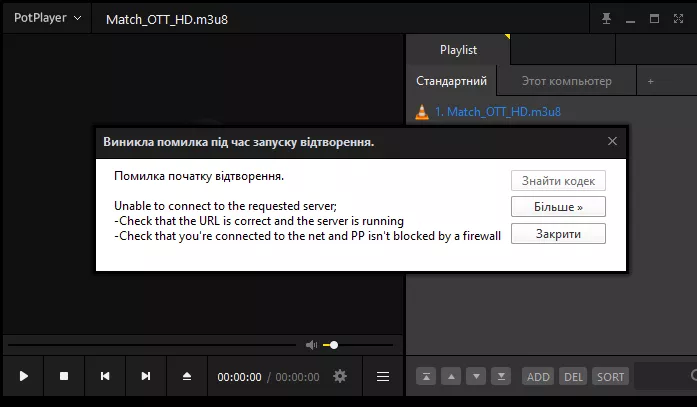
Task: Move playlist item to bottom
Action: pyautogui.click(x=501, y=377)
